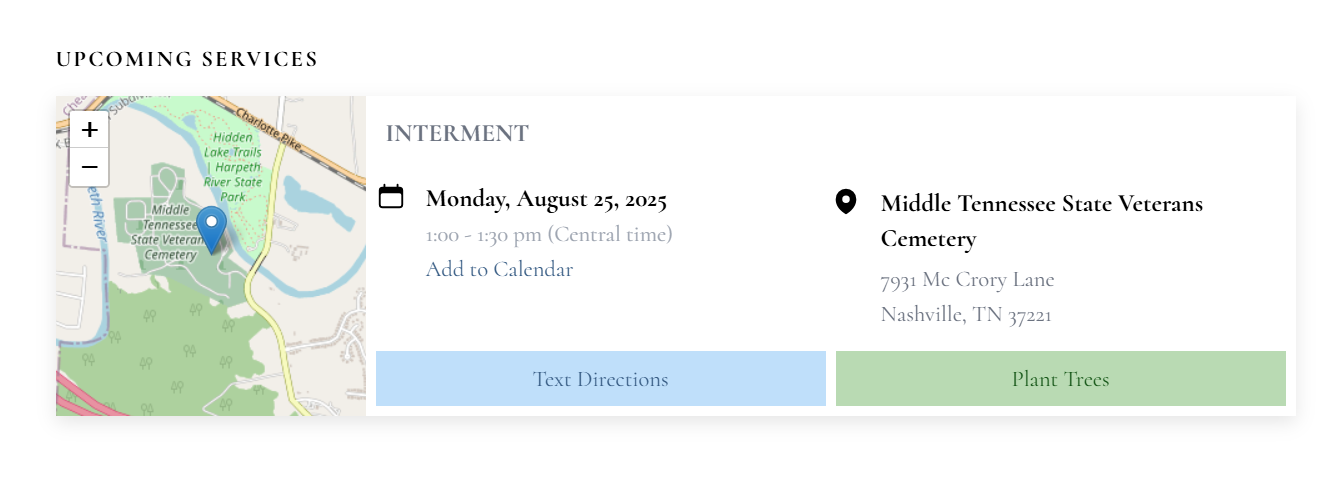Zoom out on the map

89,167
